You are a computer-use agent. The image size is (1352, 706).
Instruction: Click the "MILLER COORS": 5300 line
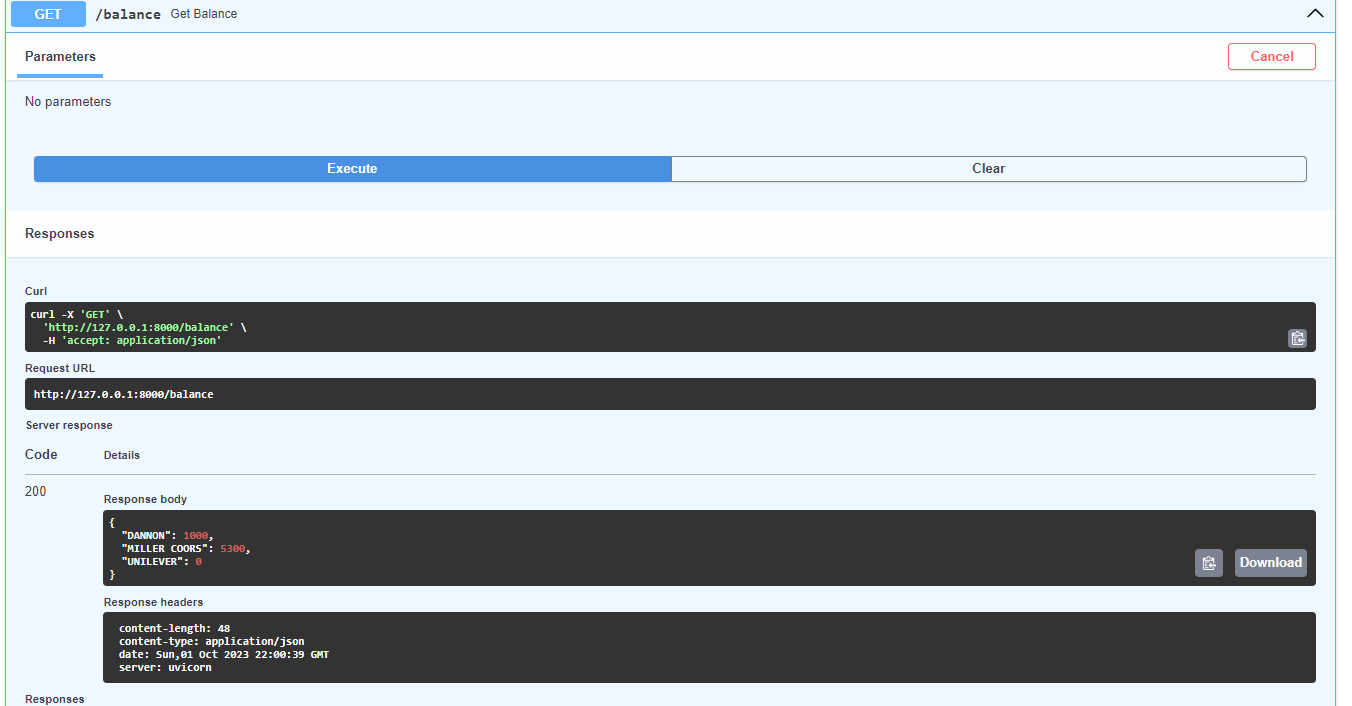186,549
